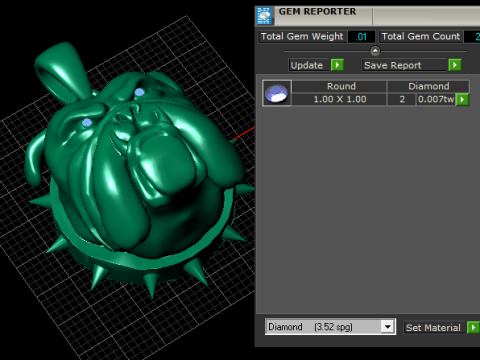
Task: Click the 1.00 X 1.00 size cell
Action: pyautogui.click(x=340, y=99)
